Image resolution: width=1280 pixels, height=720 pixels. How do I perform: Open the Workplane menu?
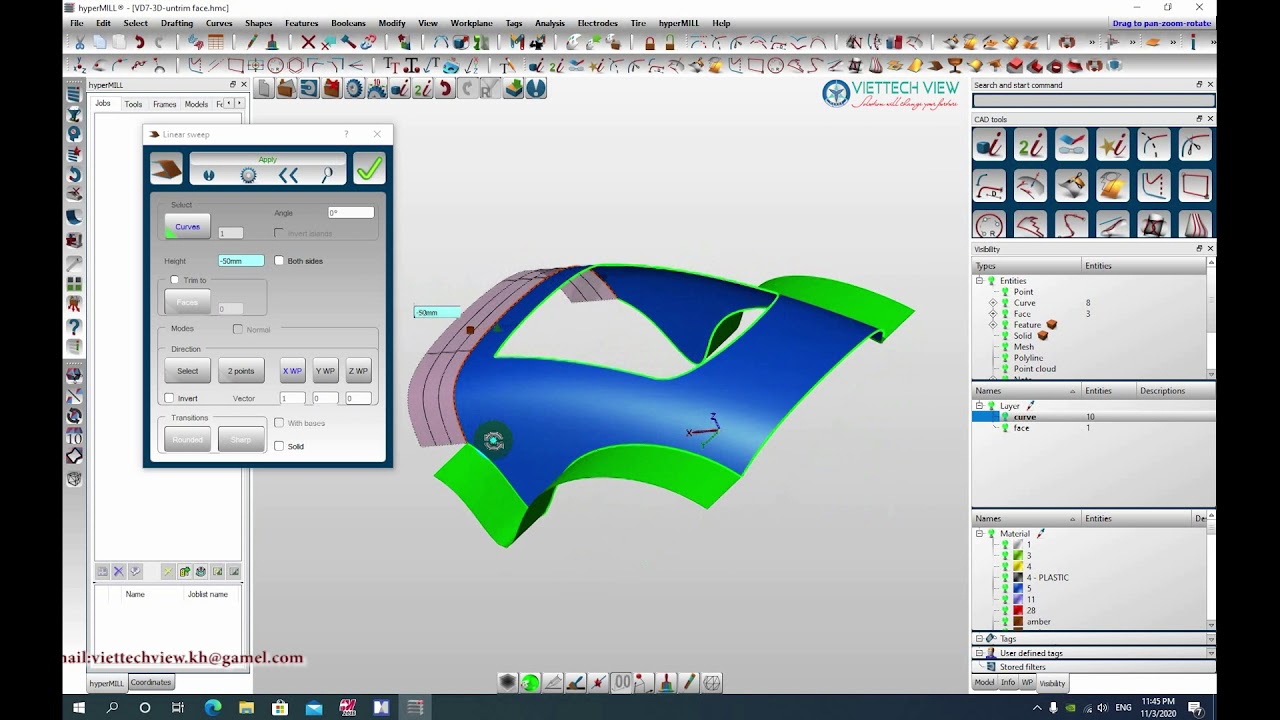point(471,23)
